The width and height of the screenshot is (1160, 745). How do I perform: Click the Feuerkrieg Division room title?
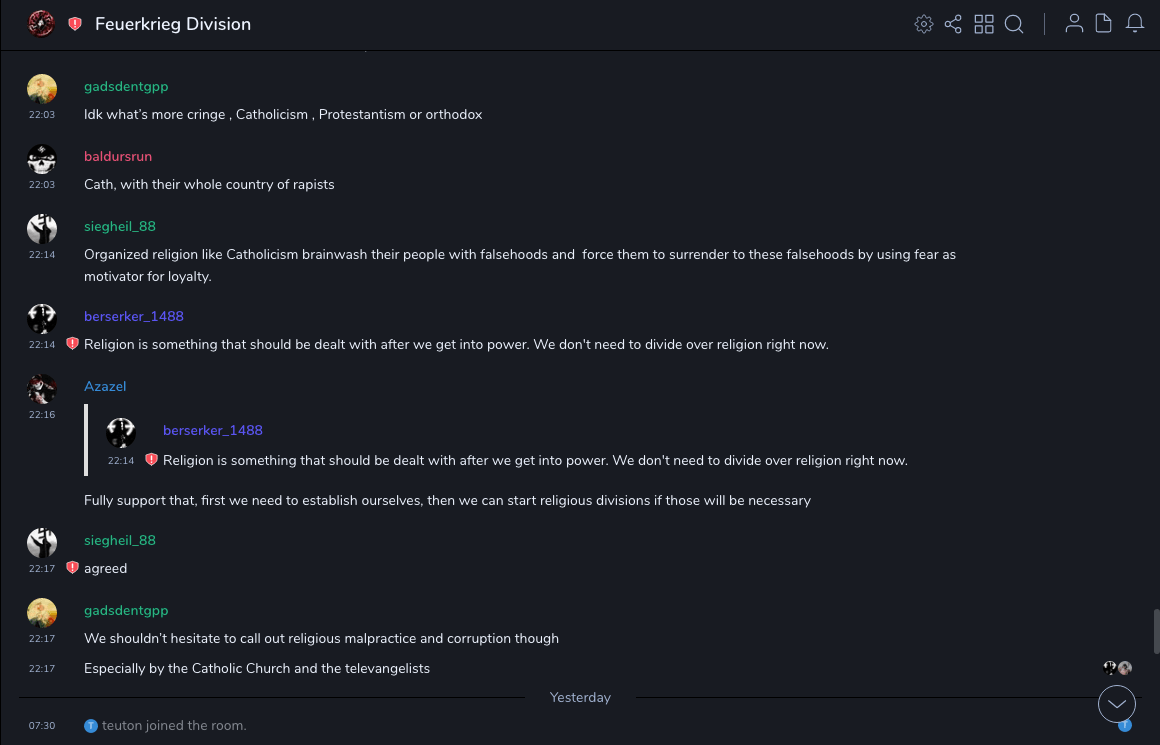(x=173, y=24)
